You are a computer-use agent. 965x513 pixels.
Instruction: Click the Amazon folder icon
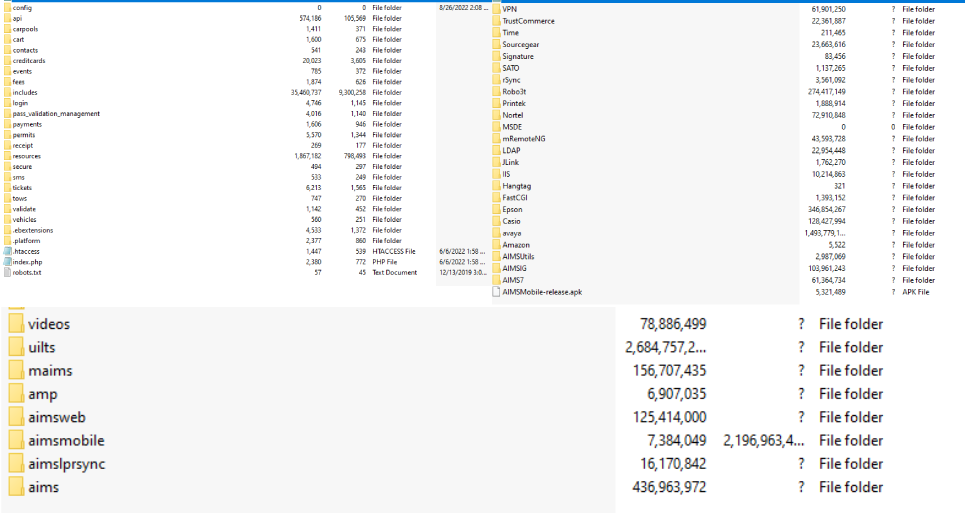(496, 245)
